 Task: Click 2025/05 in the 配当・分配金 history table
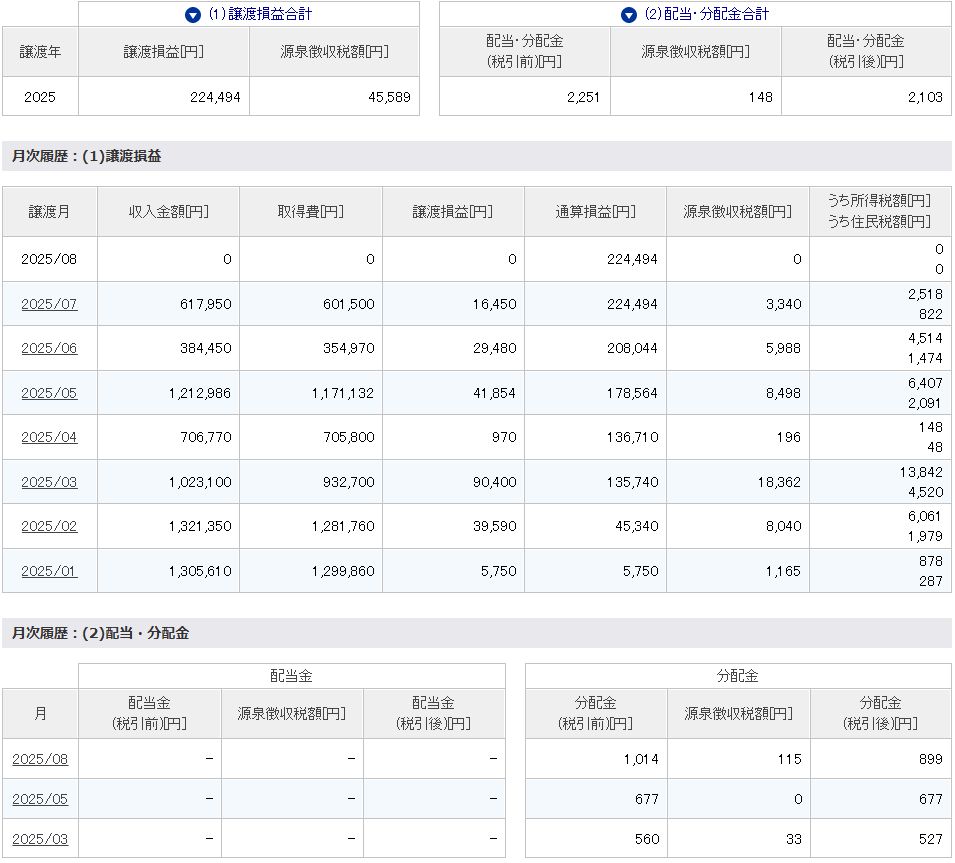point(40,799)
